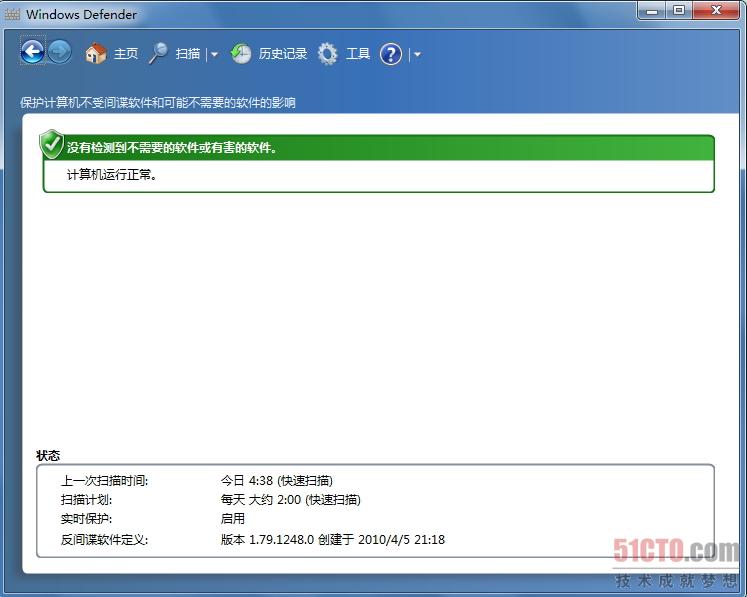
Task: Click the blue Back arrow button
Action: point(32,51)
